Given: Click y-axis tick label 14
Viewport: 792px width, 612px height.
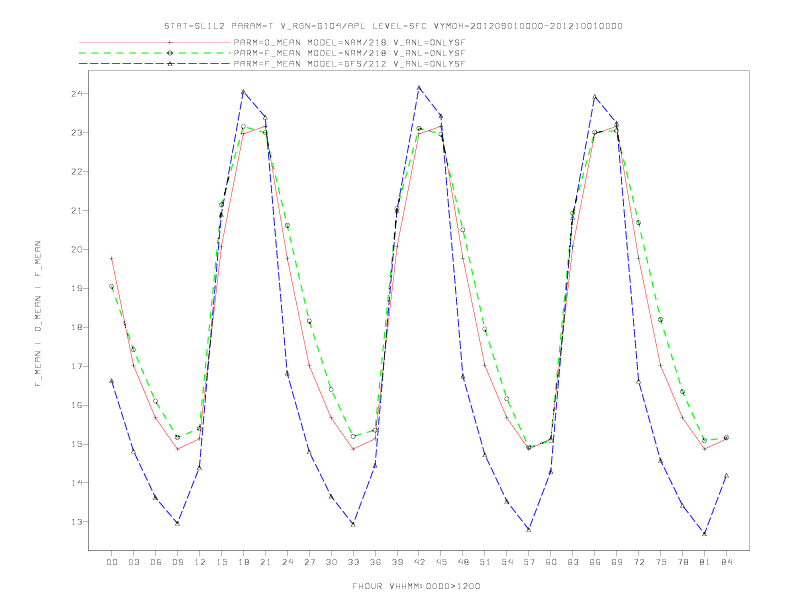Looking at the screenshot, I should (x=77, y=483).
